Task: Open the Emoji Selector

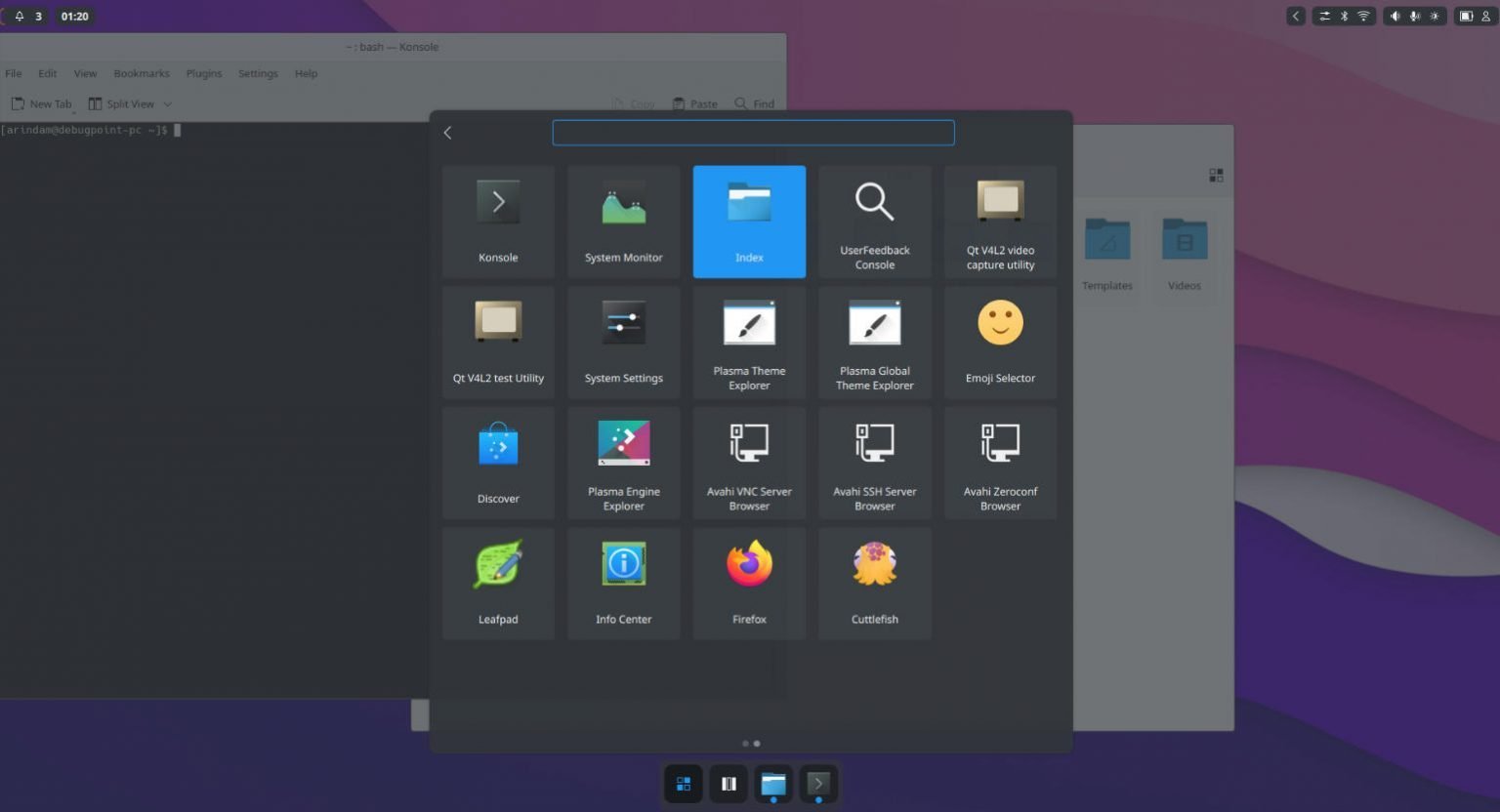Action: (999, 341)
